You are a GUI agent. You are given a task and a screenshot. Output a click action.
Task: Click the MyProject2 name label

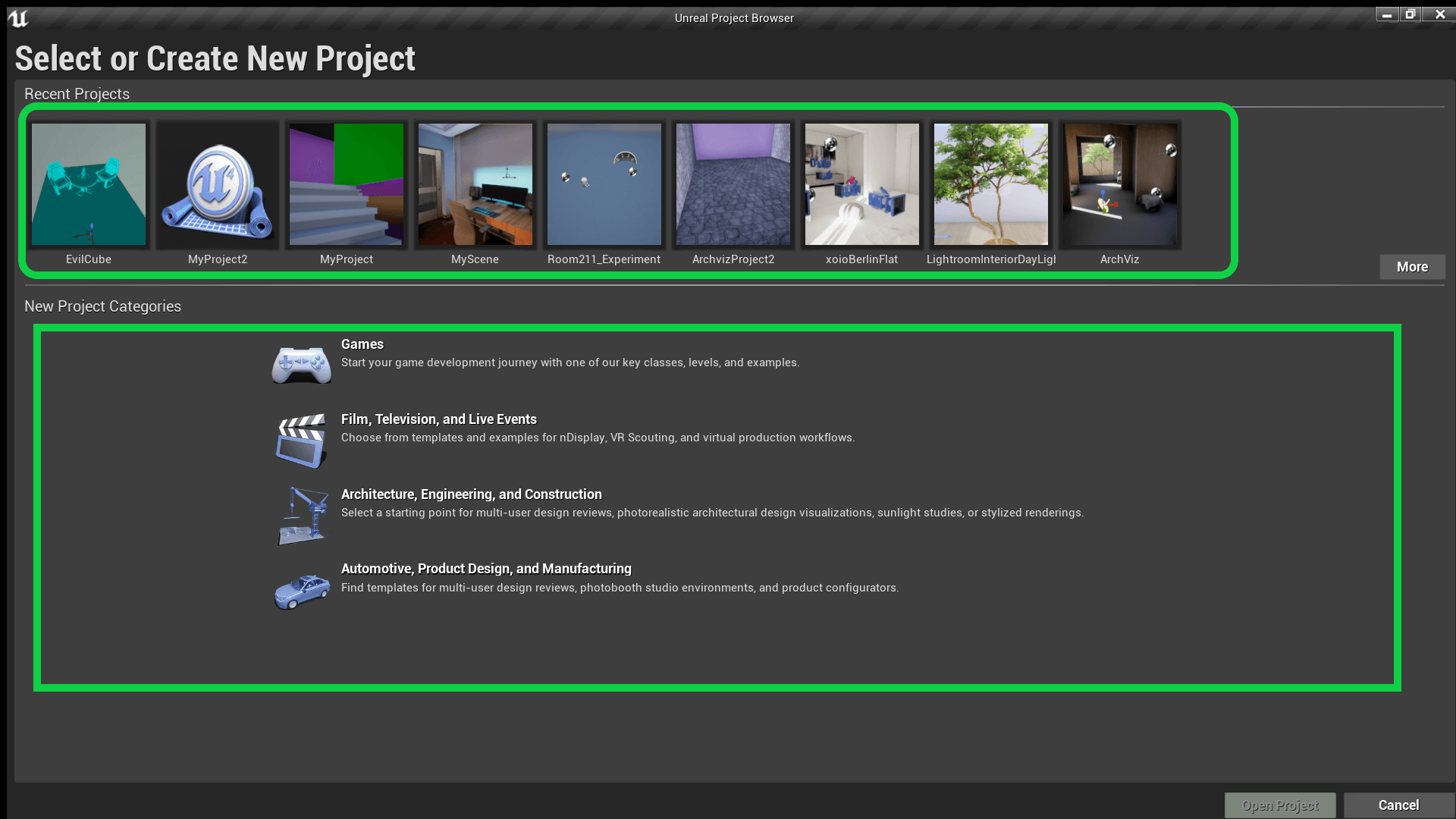(218, 259)
